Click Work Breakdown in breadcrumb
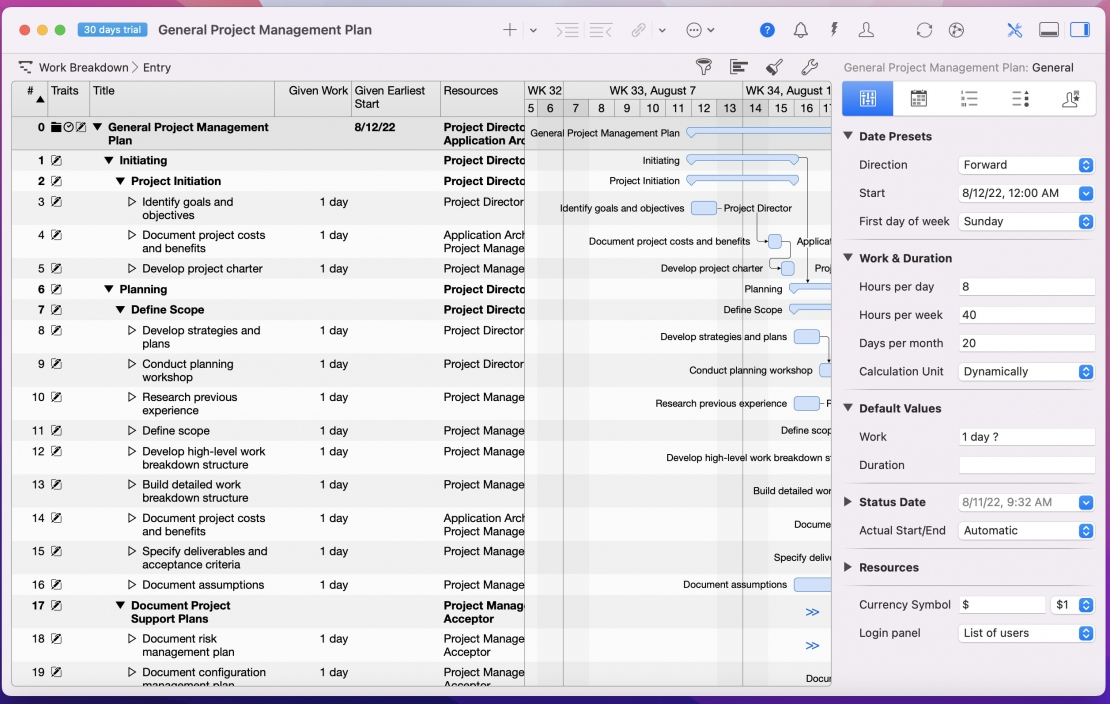 click(83, 68)
